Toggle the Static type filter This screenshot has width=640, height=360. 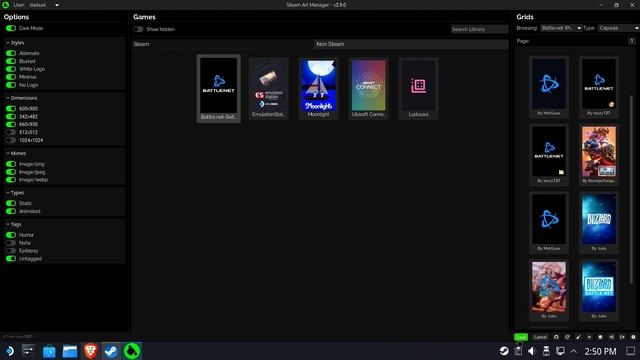tap(11, 203)
